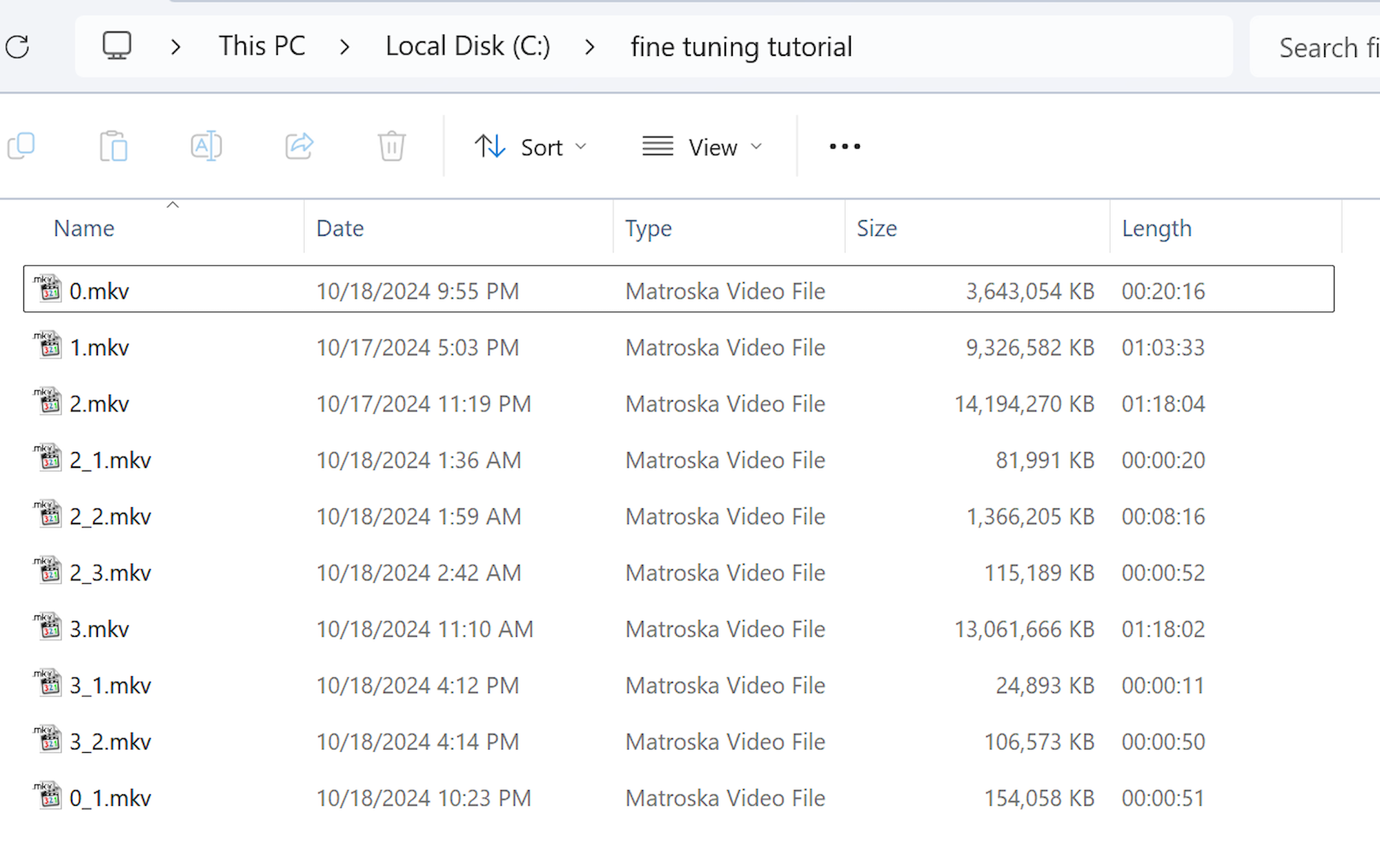The height and width of the screenshot is (868, 1380).
Task: Select the 2_2.mkv file
Action: tap(110, 517)
